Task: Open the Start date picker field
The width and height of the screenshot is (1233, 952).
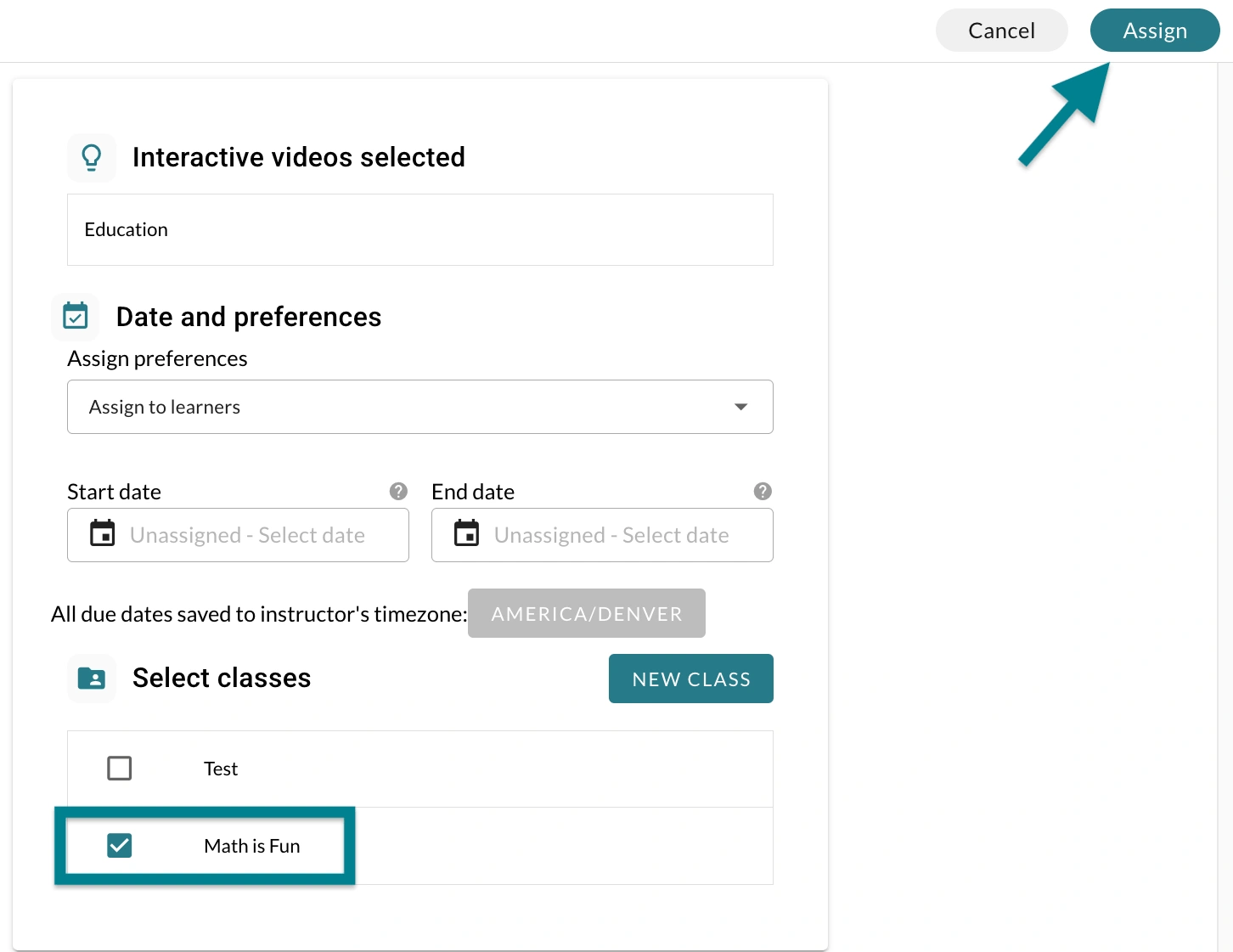Action: pyautogui.click(x=238, y=535)
